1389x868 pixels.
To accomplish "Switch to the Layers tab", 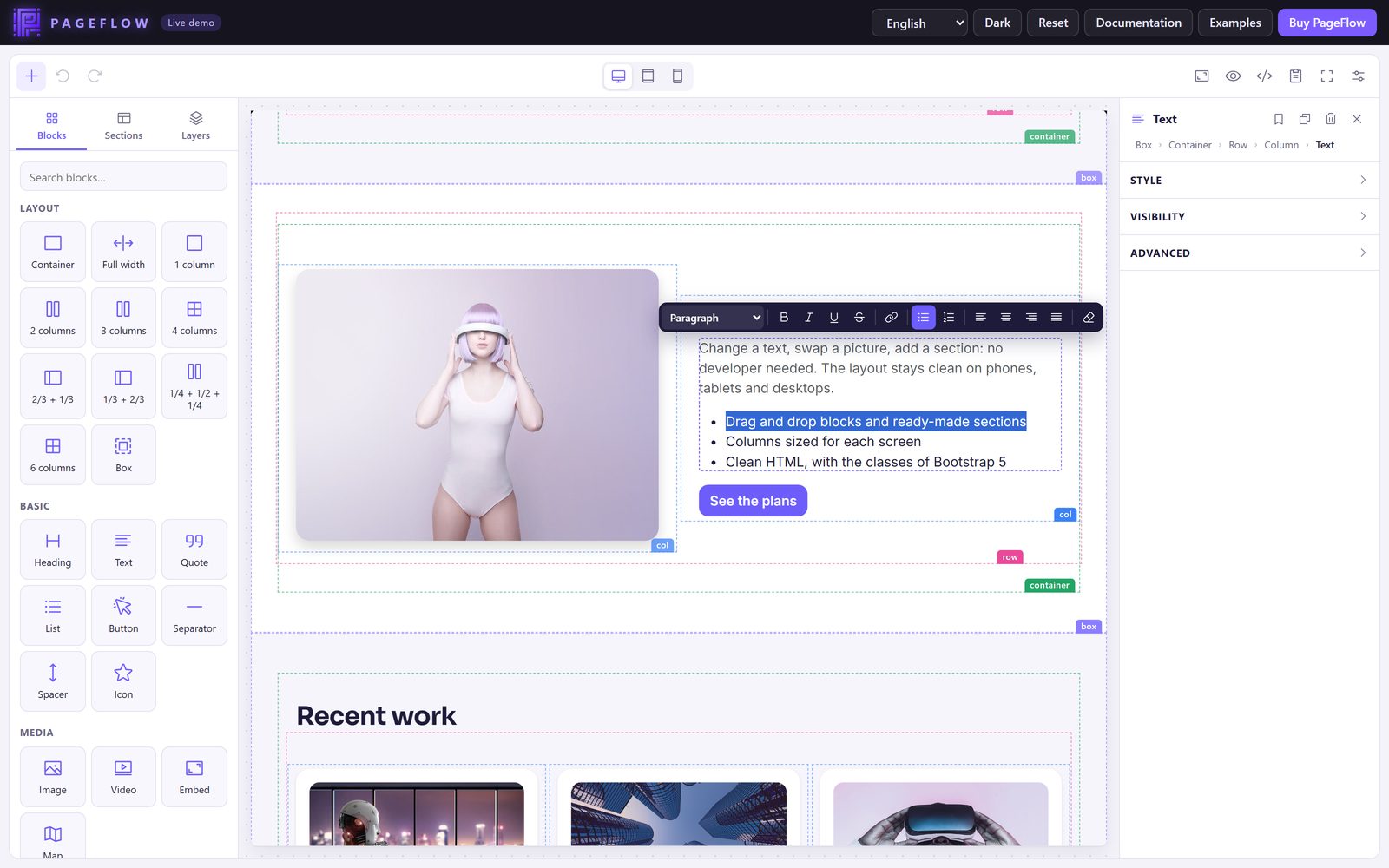I will click(195, 126).
